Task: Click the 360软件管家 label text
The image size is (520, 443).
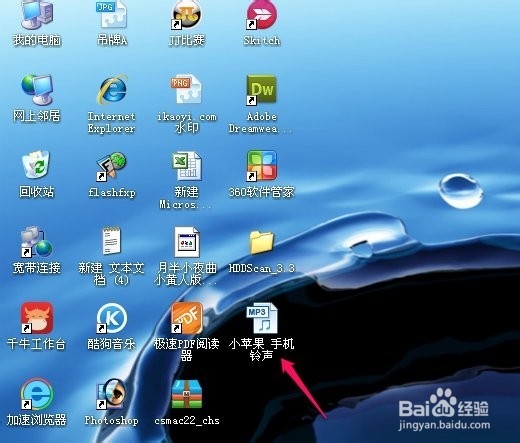Action: [x=262, y=192]
